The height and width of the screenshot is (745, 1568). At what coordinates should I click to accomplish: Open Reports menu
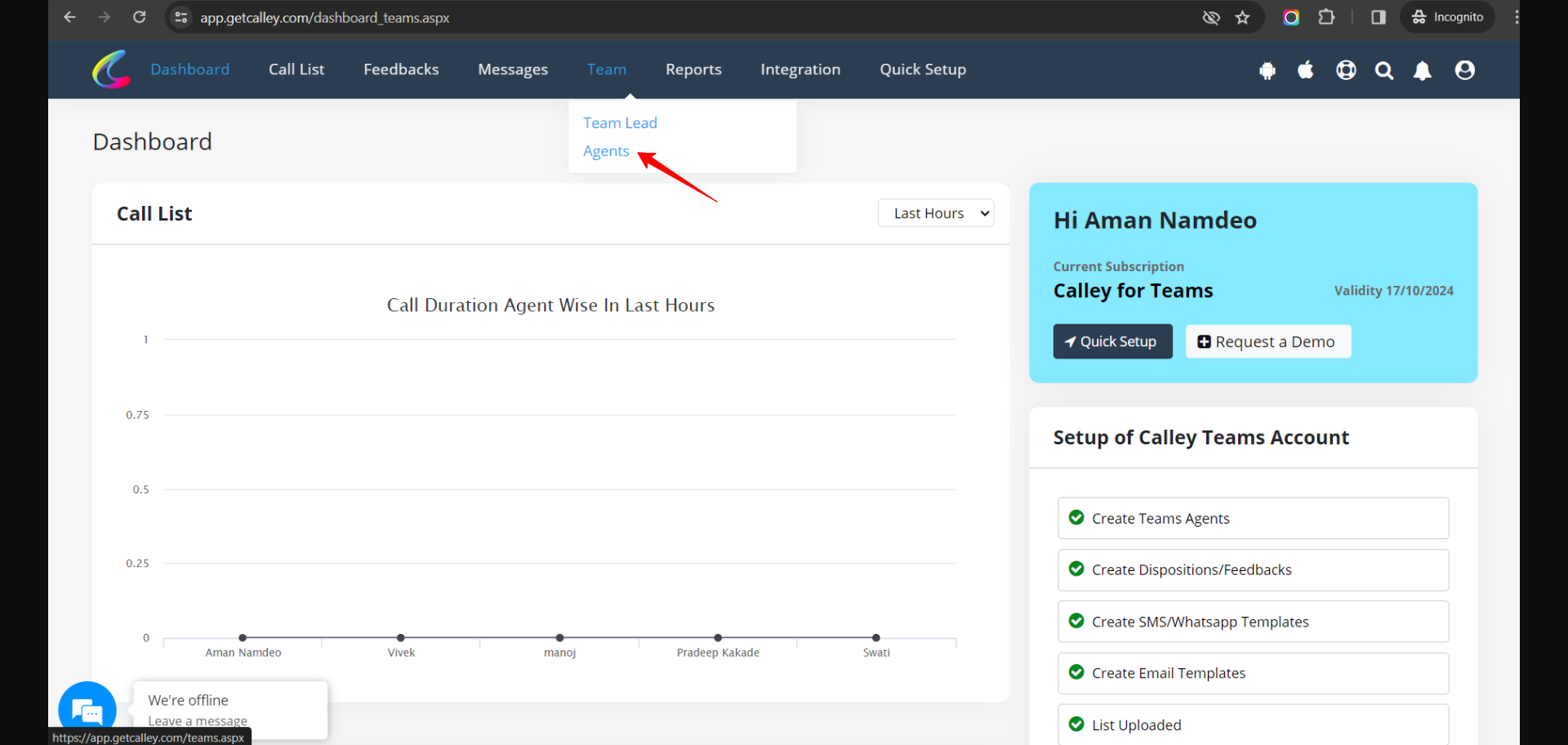pos(693,69)
